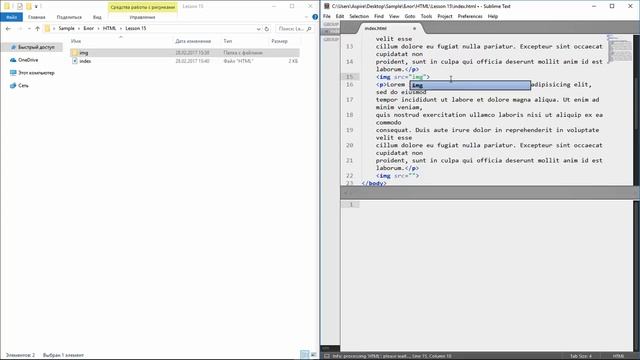
Task: Open Sublime Text File menu
Action: point(327,16)
